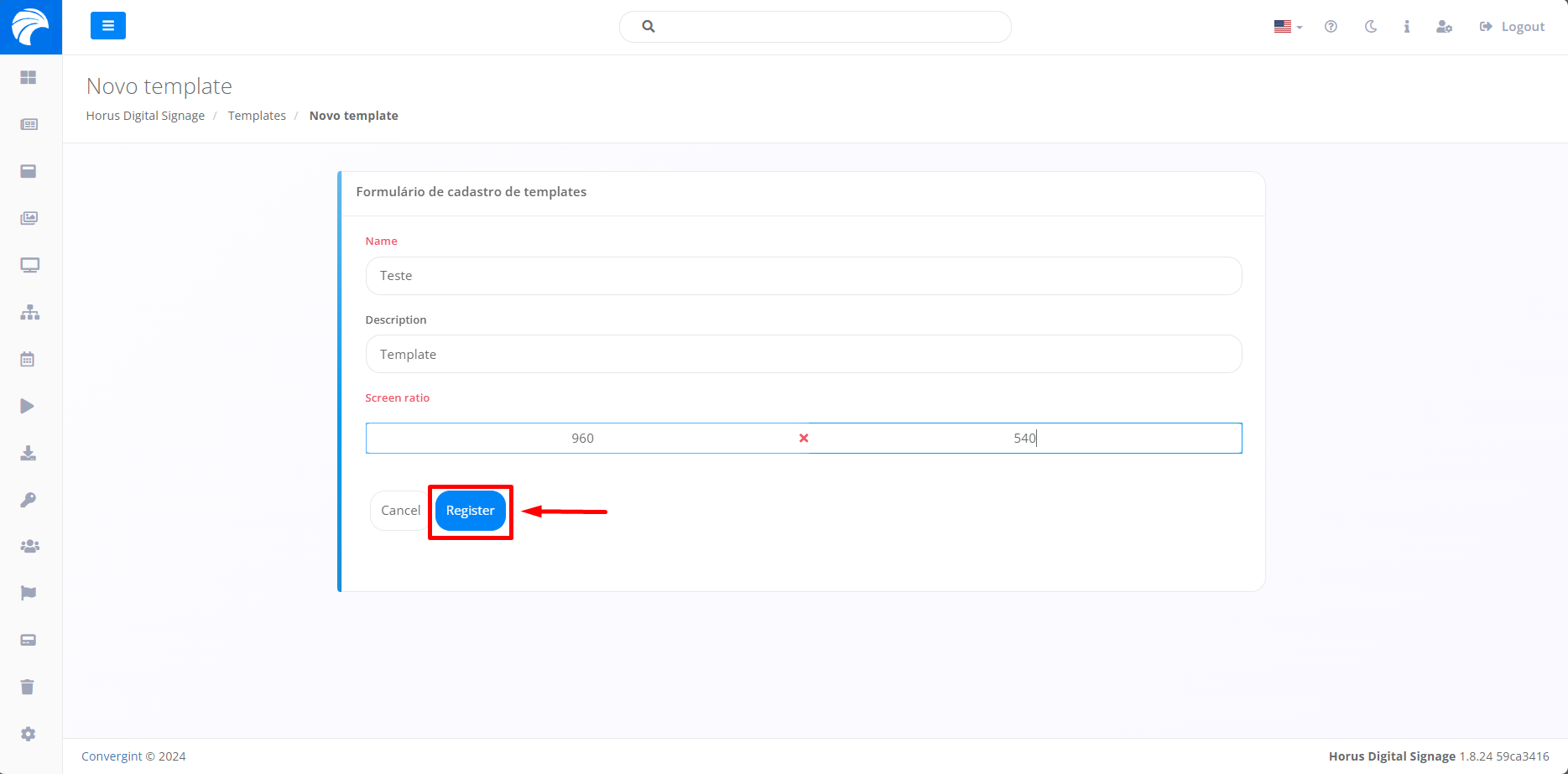Open the play icon in sidebar
Viewport: 1568px width, 774px height.
point(28,406)
